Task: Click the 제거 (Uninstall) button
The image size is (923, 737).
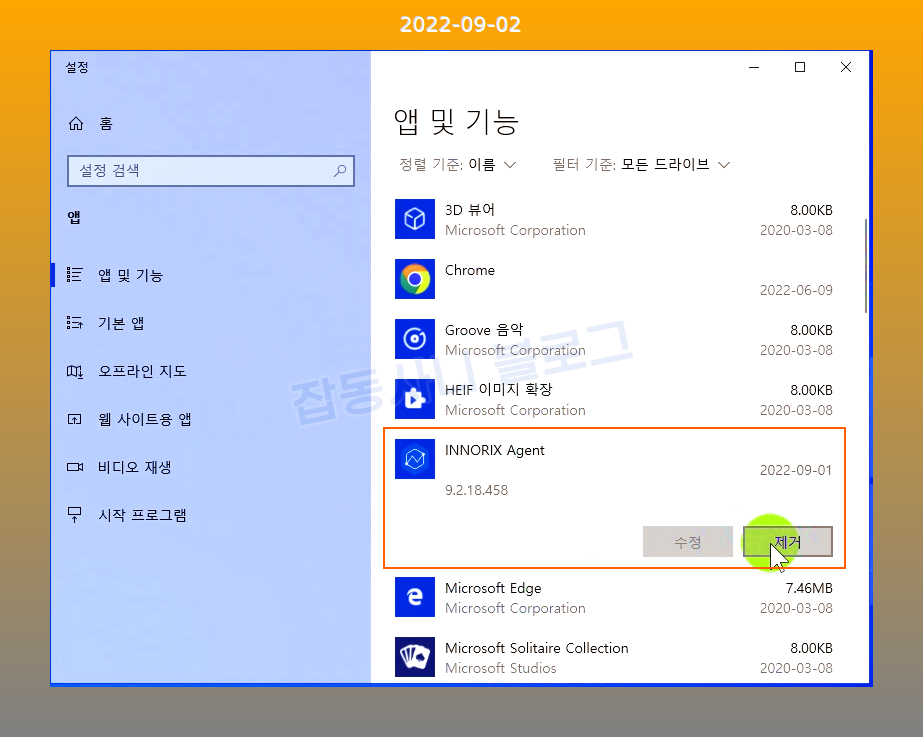Action: click(x=788, y=542)
